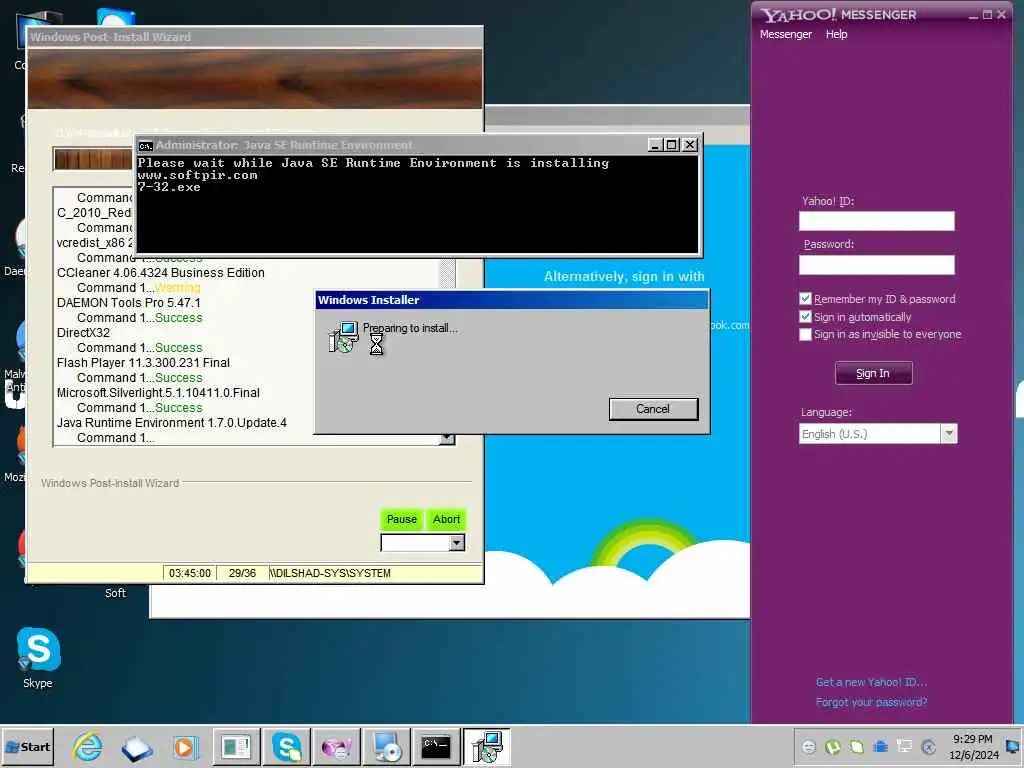Click the installer package icon in Windows Installer
Screen dimensions: 1024x768
344,337
